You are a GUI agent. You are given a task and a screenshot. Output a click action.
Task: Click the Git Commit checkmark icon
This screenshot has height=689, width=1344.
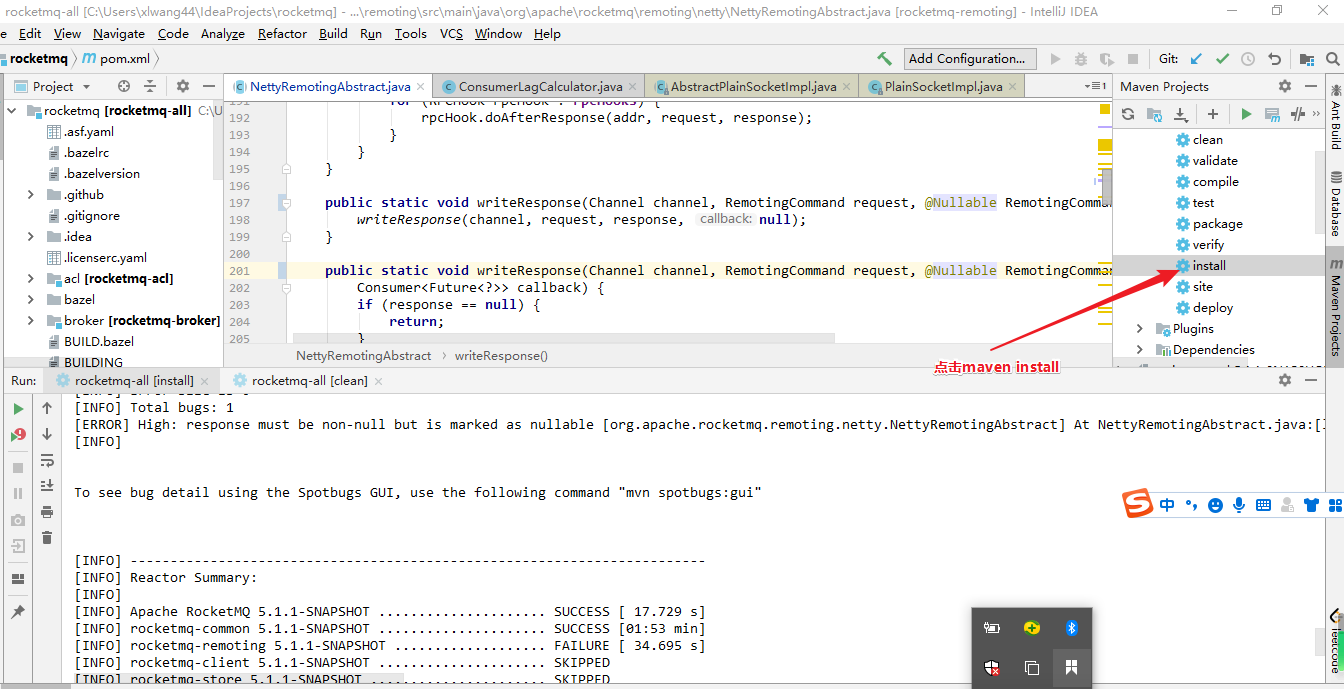click(x=1222, y=59)
